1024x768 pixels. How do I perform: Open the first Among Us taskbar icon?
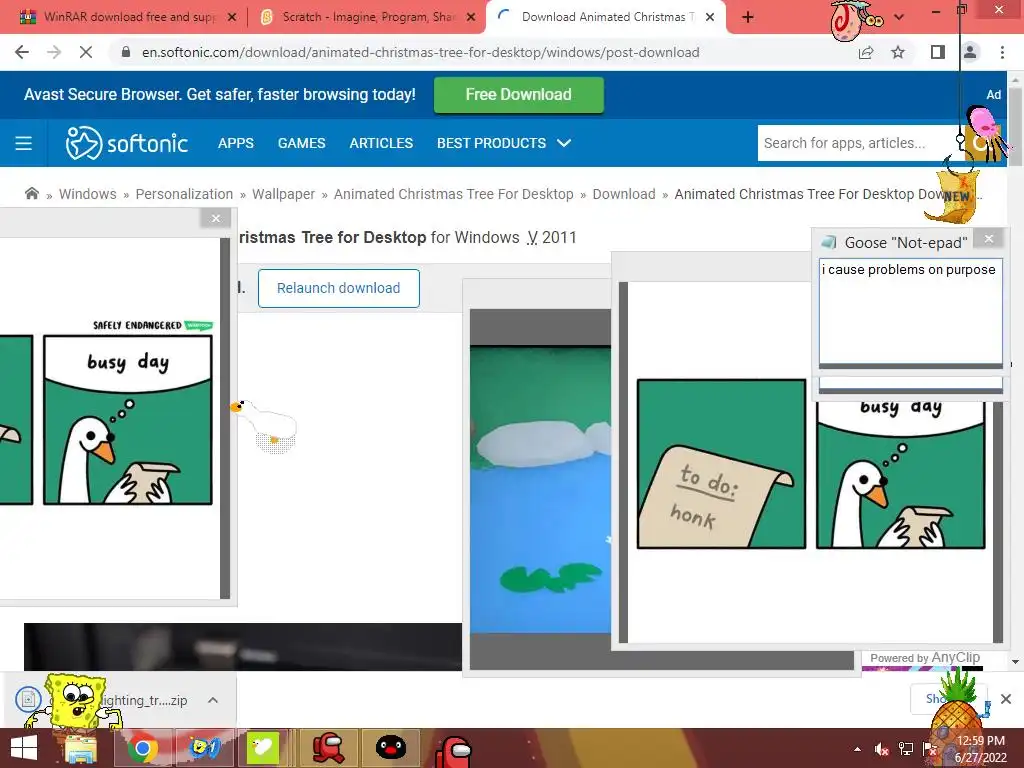pyautogui.click(x=327, y=748)
